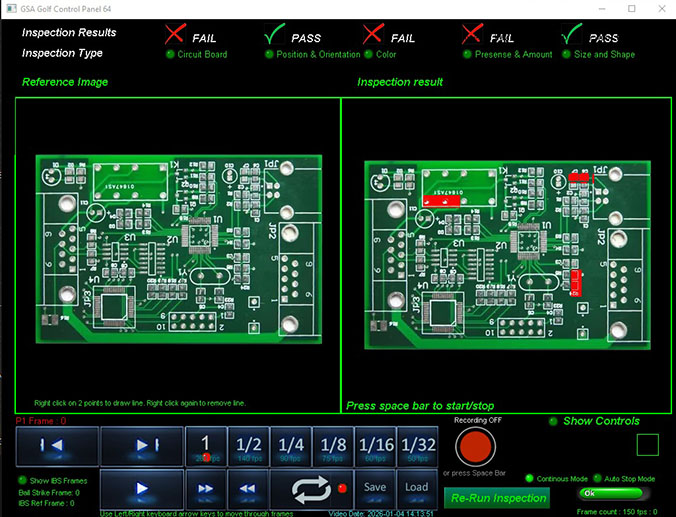Step back to the previous frame

(x=57, y=444)
